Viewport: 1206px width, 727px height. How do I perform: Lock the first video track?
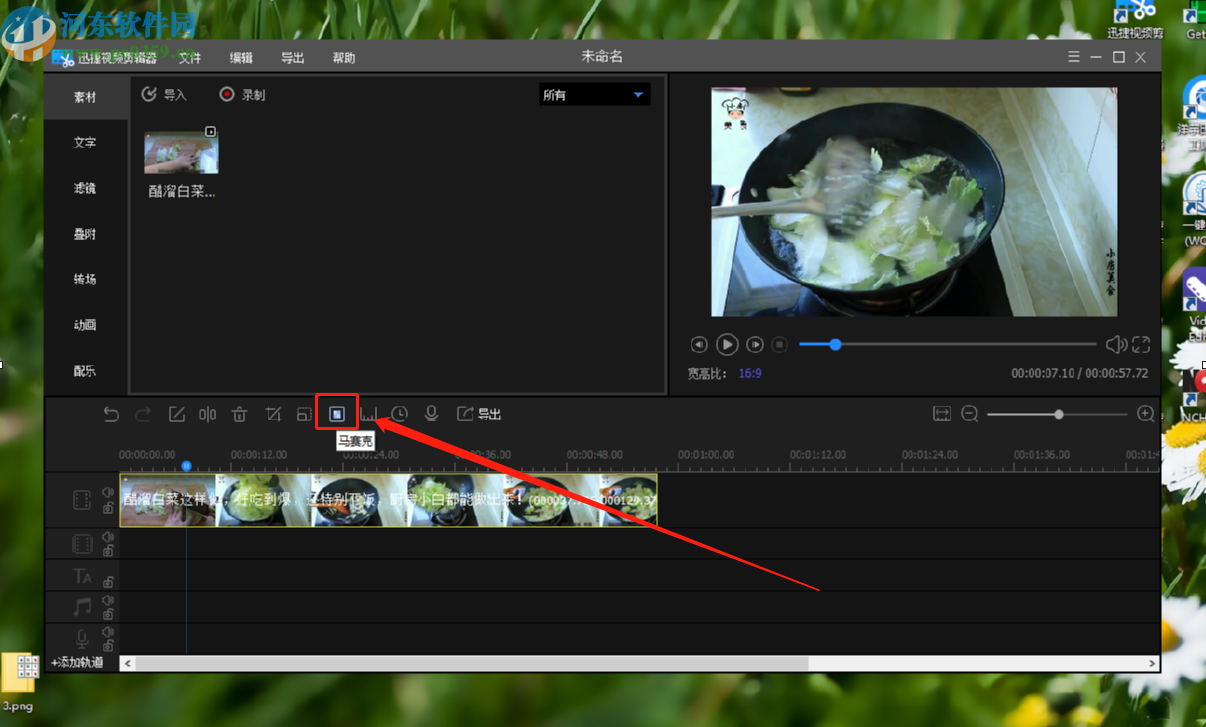tap(108, 508)
